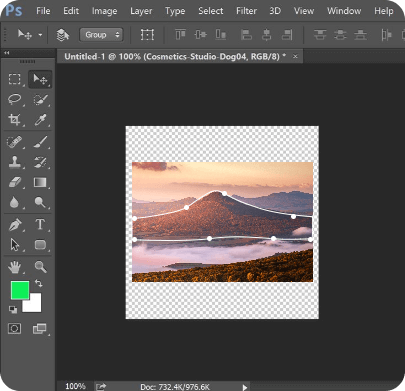Select the Spot Healing Brush tool
405x391 pixels.
coord(14,141)
